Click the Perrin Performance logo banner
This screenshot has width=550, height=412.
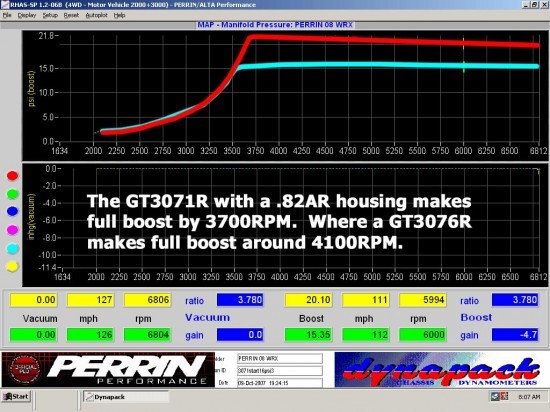[108, 370]
